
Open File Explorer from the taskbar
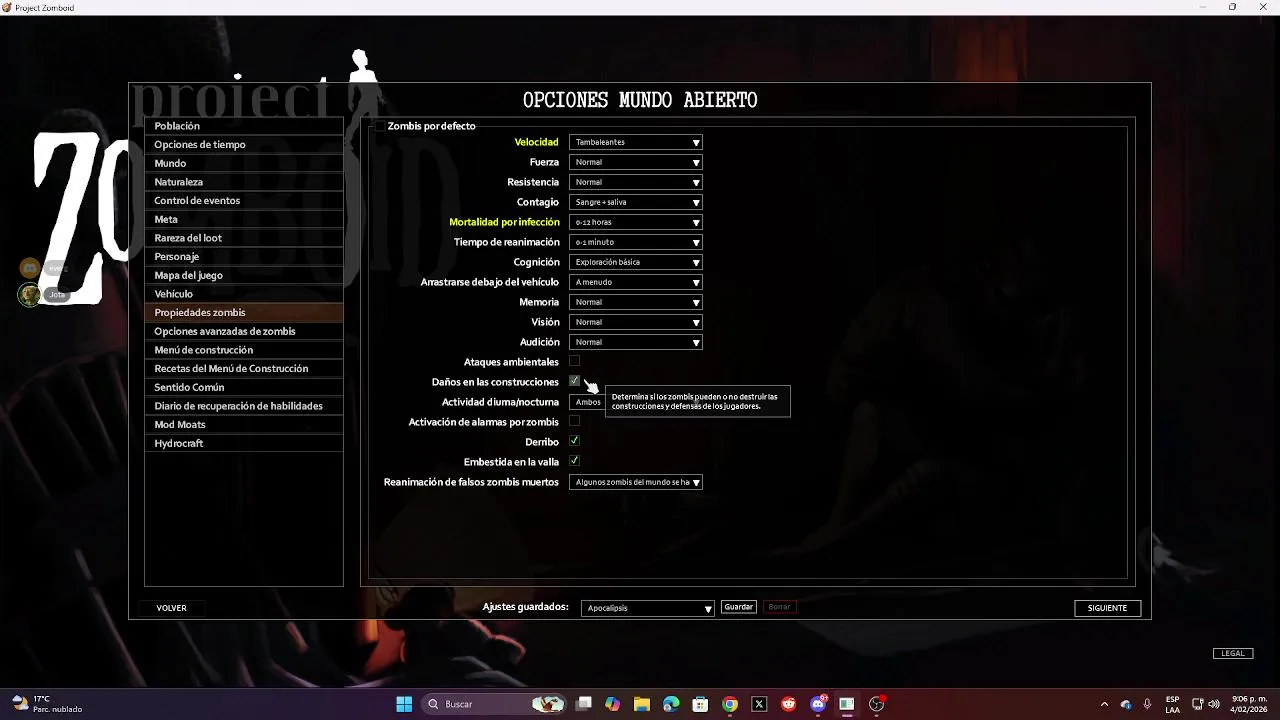pyautogui.click(x=642, y=704)
